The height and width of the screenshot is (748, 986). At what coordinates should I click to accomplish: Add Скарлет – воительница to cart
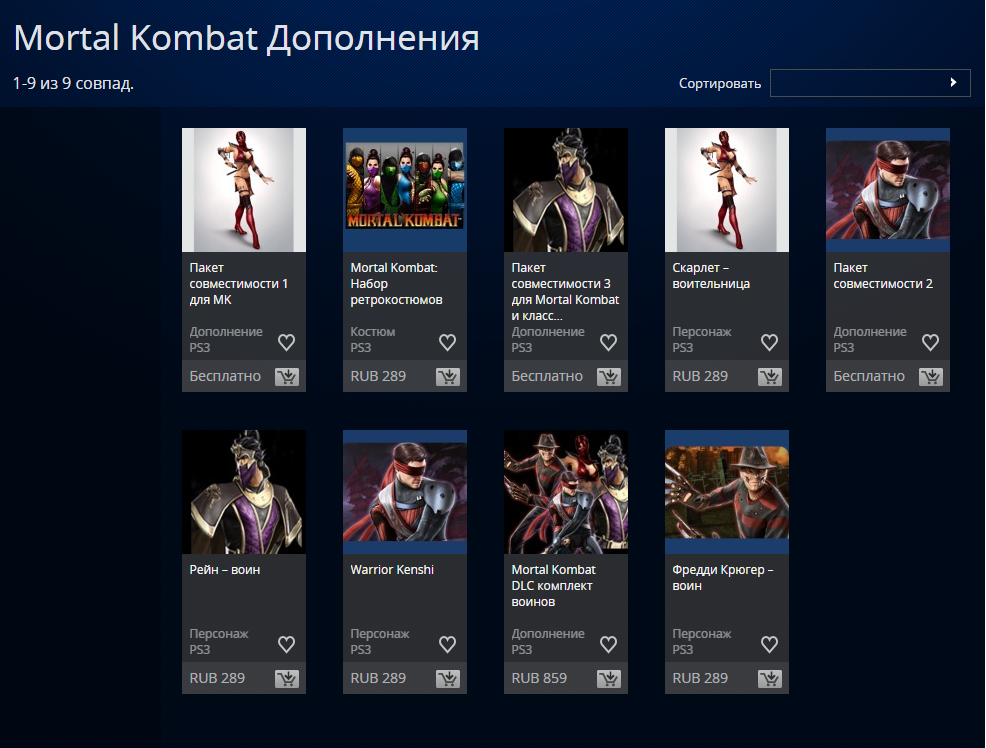tap(770, 377)
